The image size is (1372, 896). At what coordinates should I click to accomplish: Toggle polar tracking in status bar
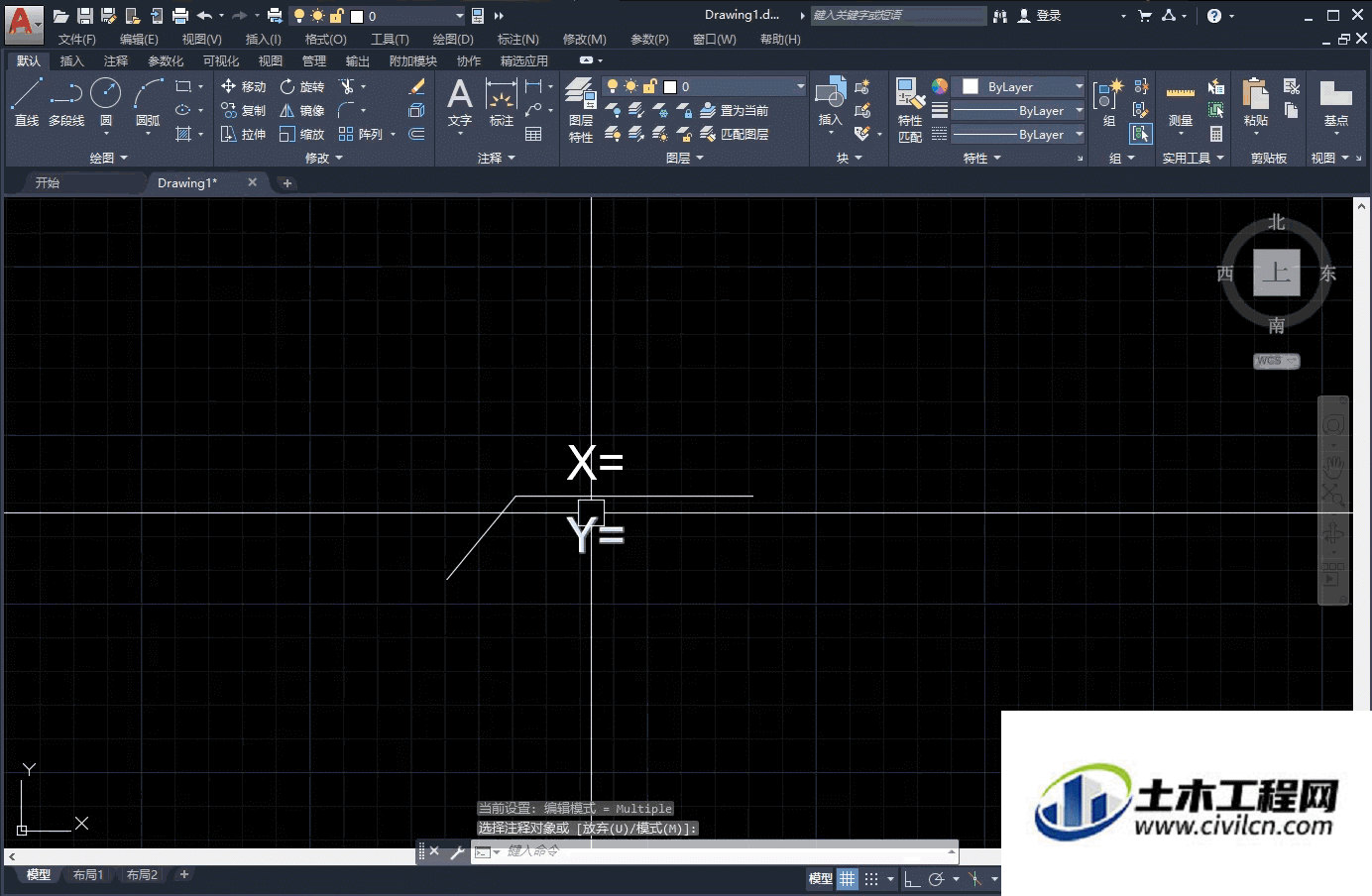(936, 878)
